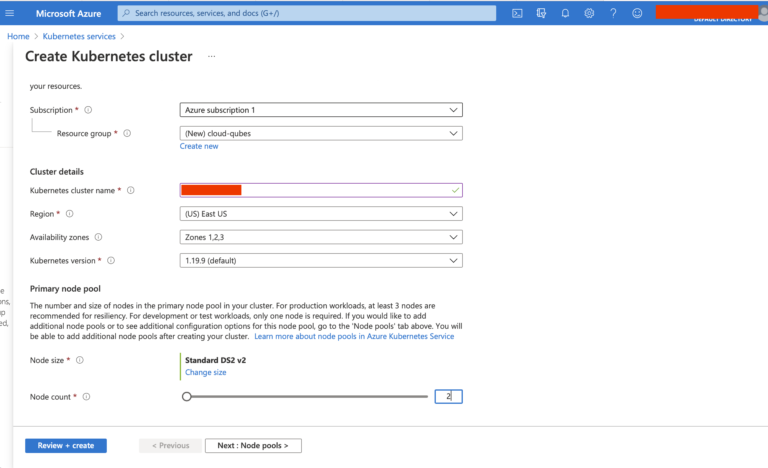This screenshot has width=768, height=468.
Task: Show the notifications bell panel
Action: [565, 13]
